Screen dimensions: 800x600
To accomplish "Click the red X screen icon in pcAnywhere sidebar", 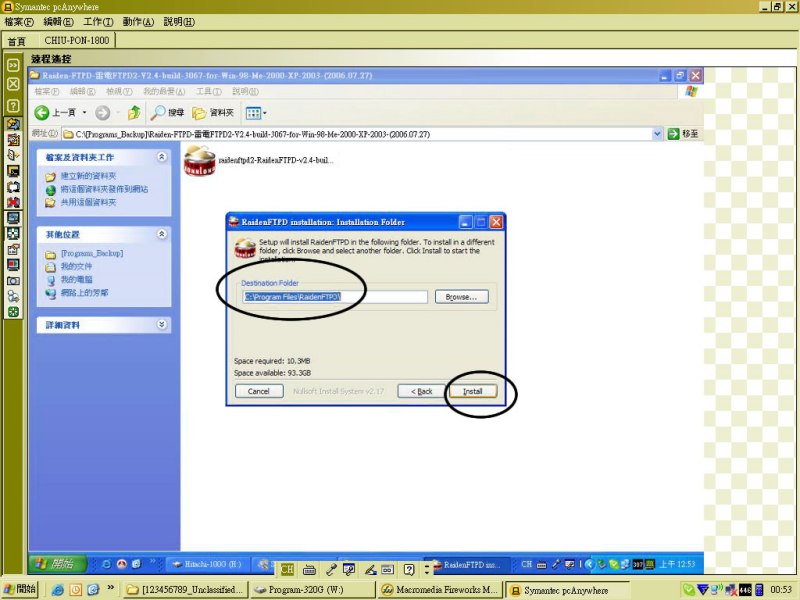I will point(13,202).
